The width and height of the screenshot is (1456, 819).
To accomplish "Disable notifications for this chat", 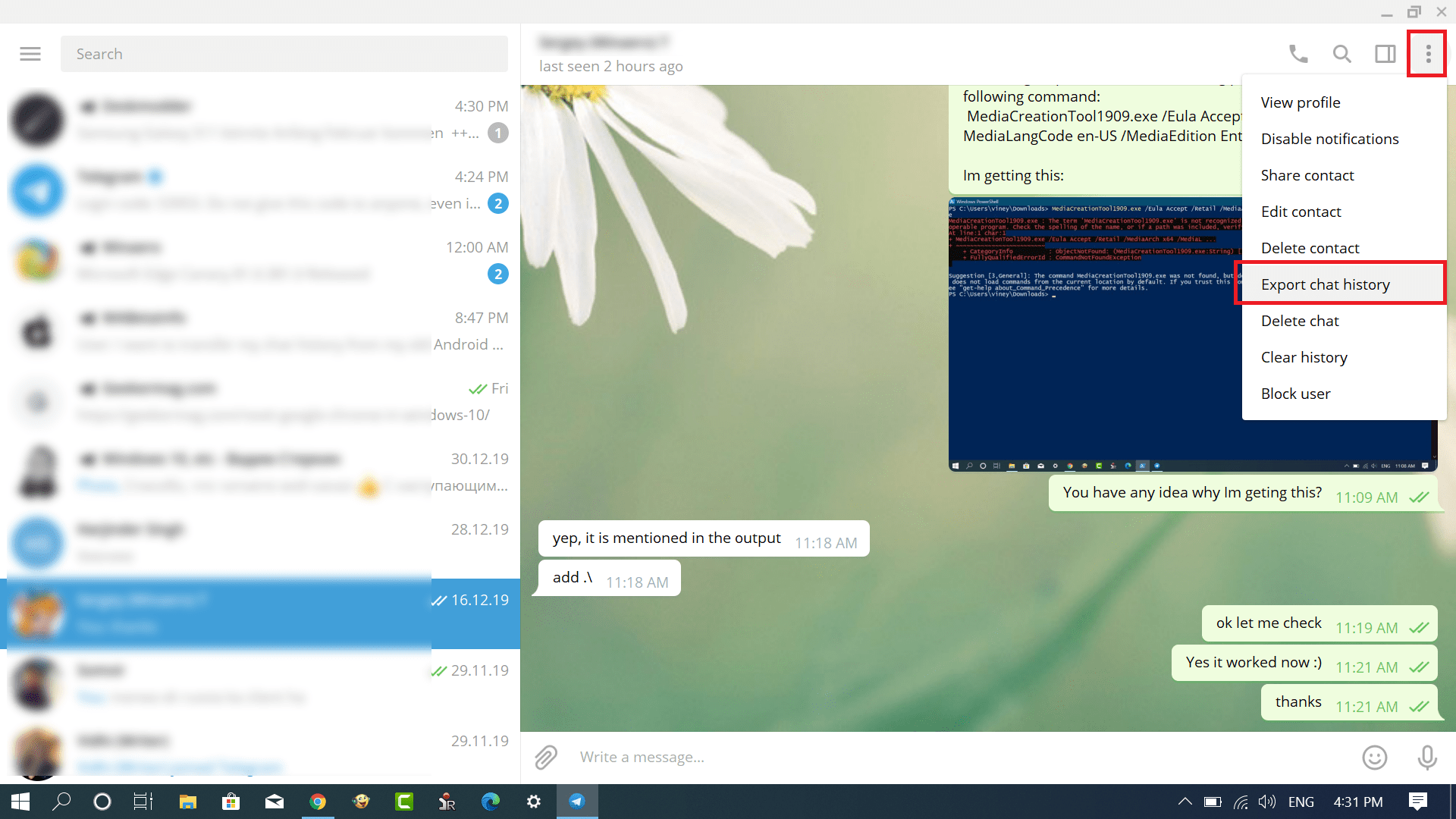I will click(x=1329, y=139).
